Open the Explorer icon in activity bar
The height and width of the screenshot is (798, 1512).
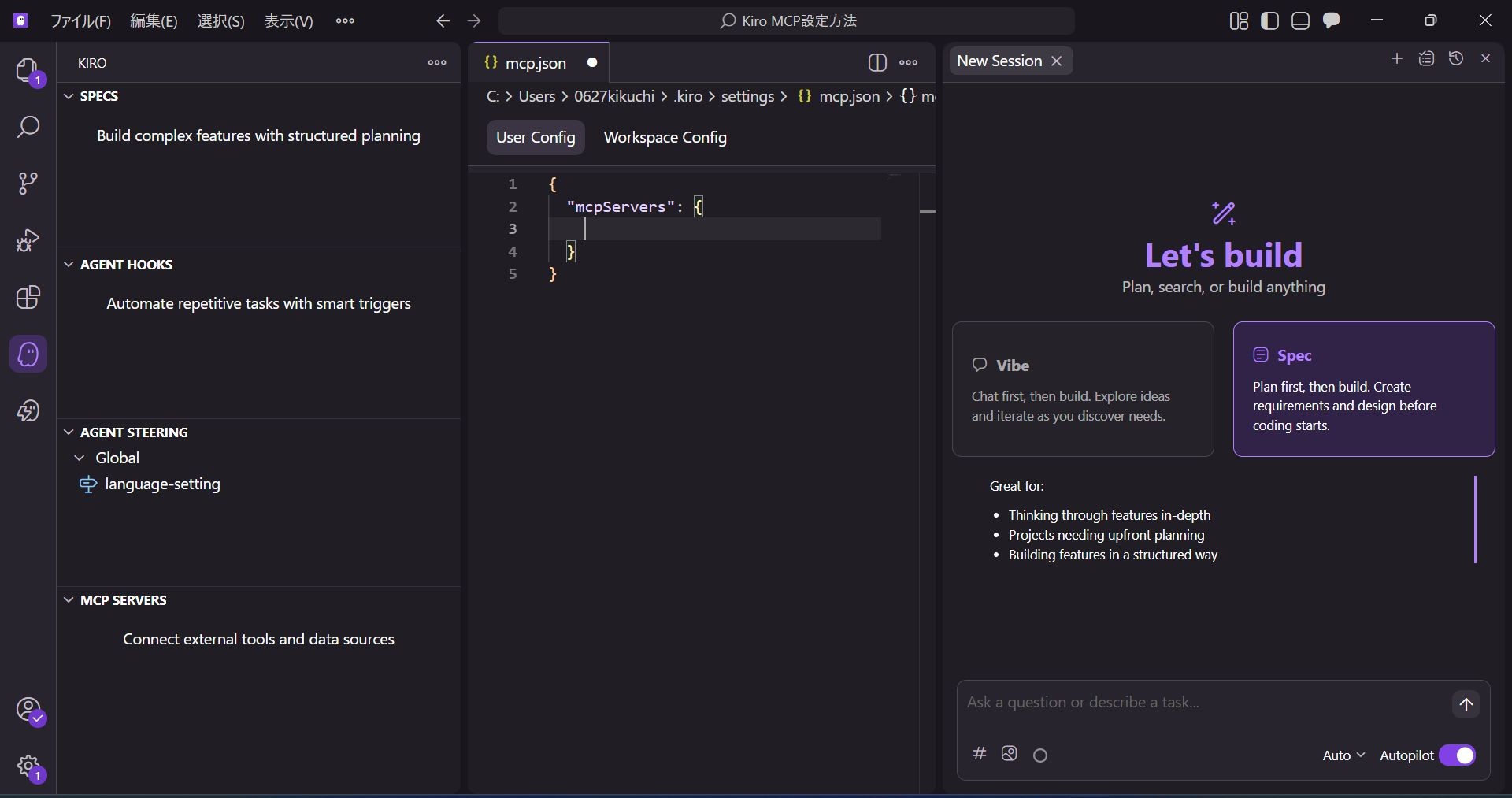click(28, 71)
